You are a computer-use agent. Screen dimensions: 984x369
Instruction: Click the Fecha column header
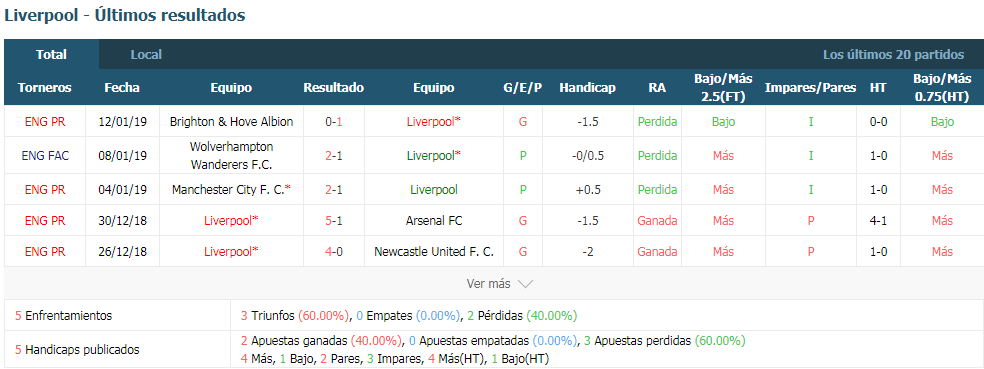tap(122, 88)
